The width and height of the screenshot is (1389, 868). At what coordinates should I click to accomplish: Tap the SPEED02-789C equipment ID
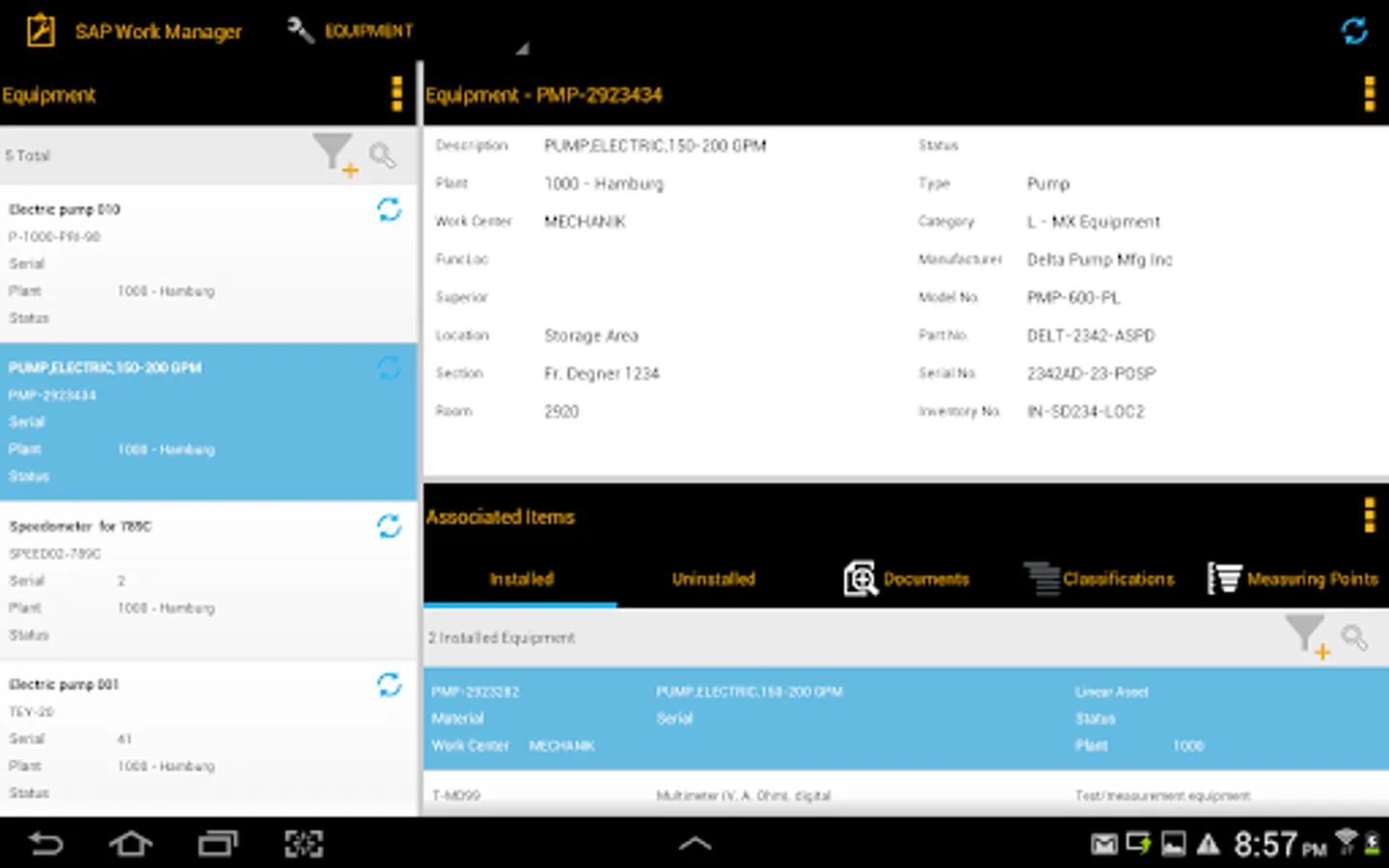55,554
